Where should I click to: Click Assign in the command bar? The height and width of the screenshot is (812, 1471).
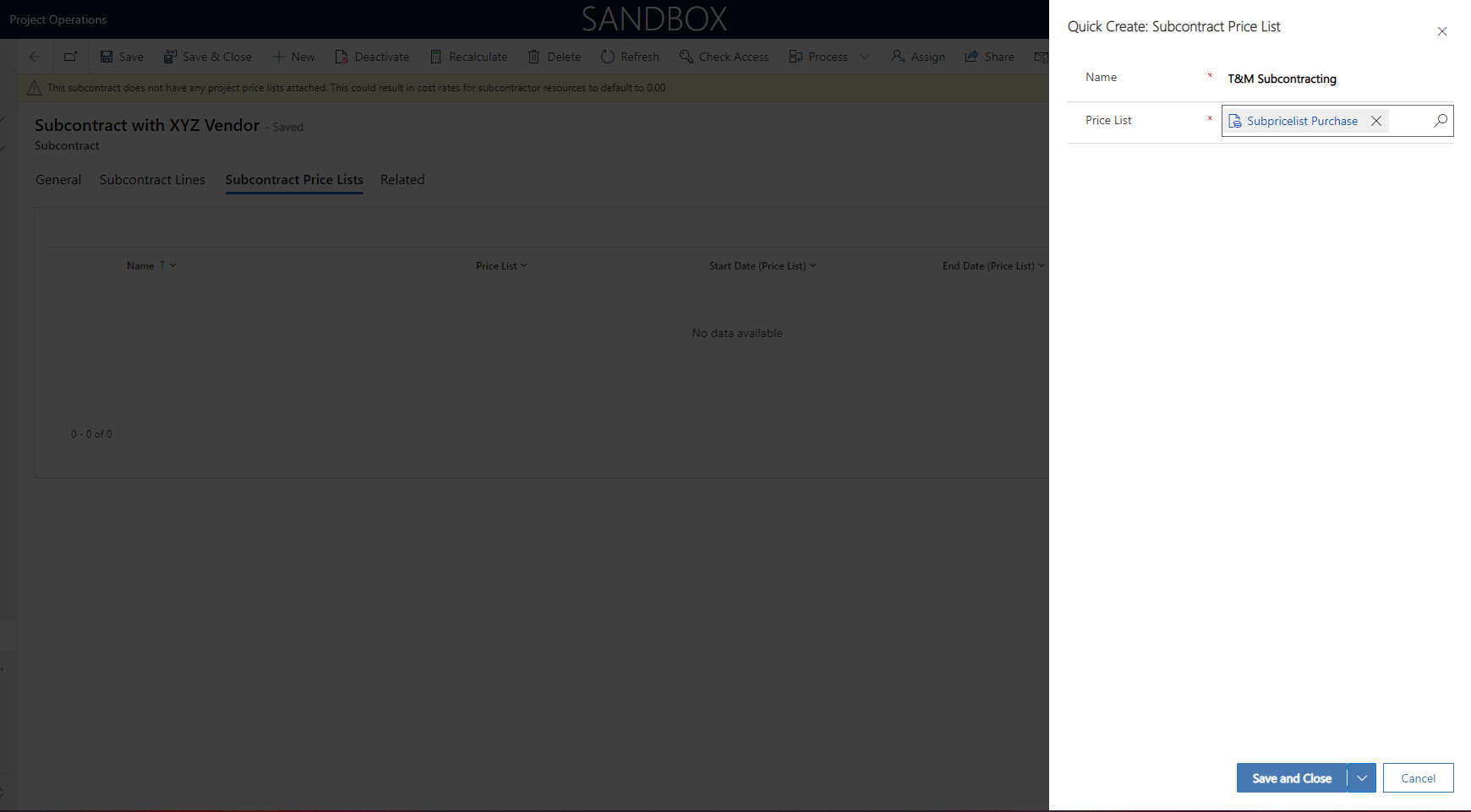[x=918, y=57]
